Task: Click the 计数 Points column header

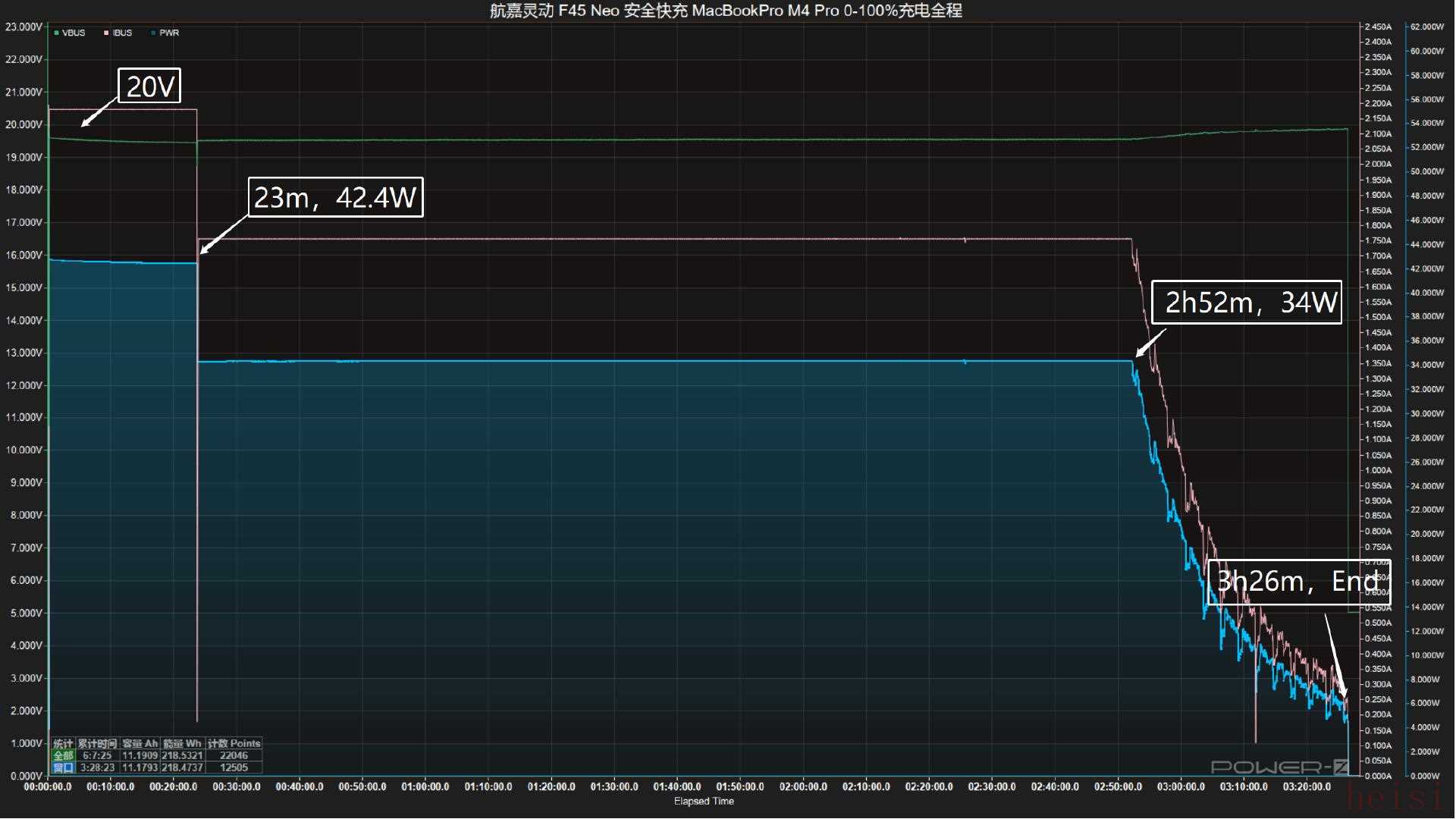Action: 234,743
